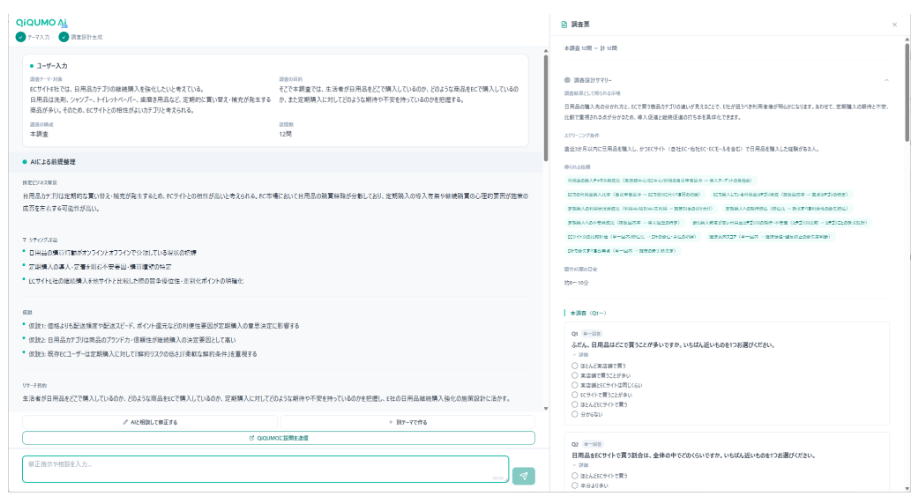
Task: Click the 仮説3 bullet line
Action: 143,354
